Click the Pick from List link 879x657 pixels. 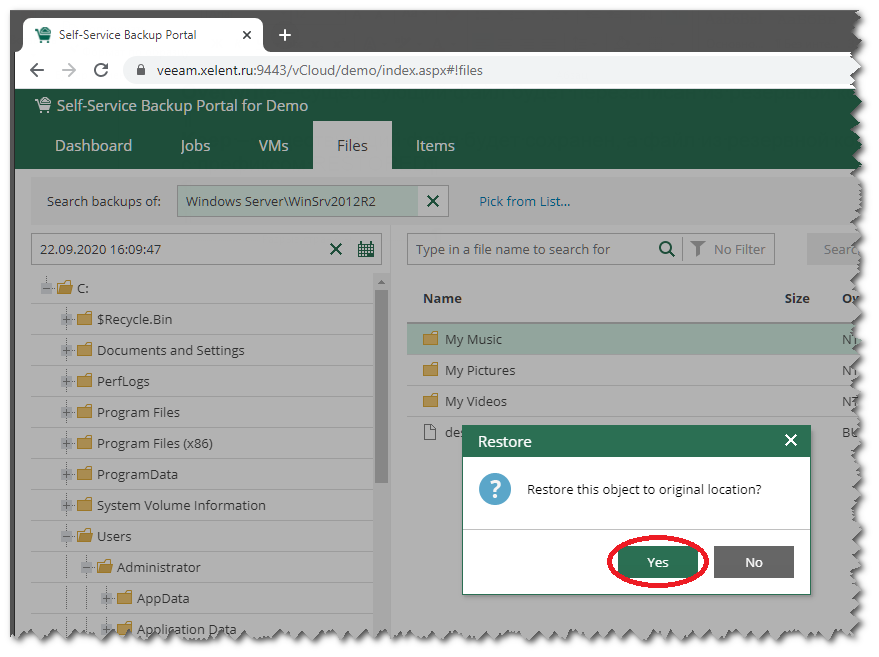tap(525, 201)
